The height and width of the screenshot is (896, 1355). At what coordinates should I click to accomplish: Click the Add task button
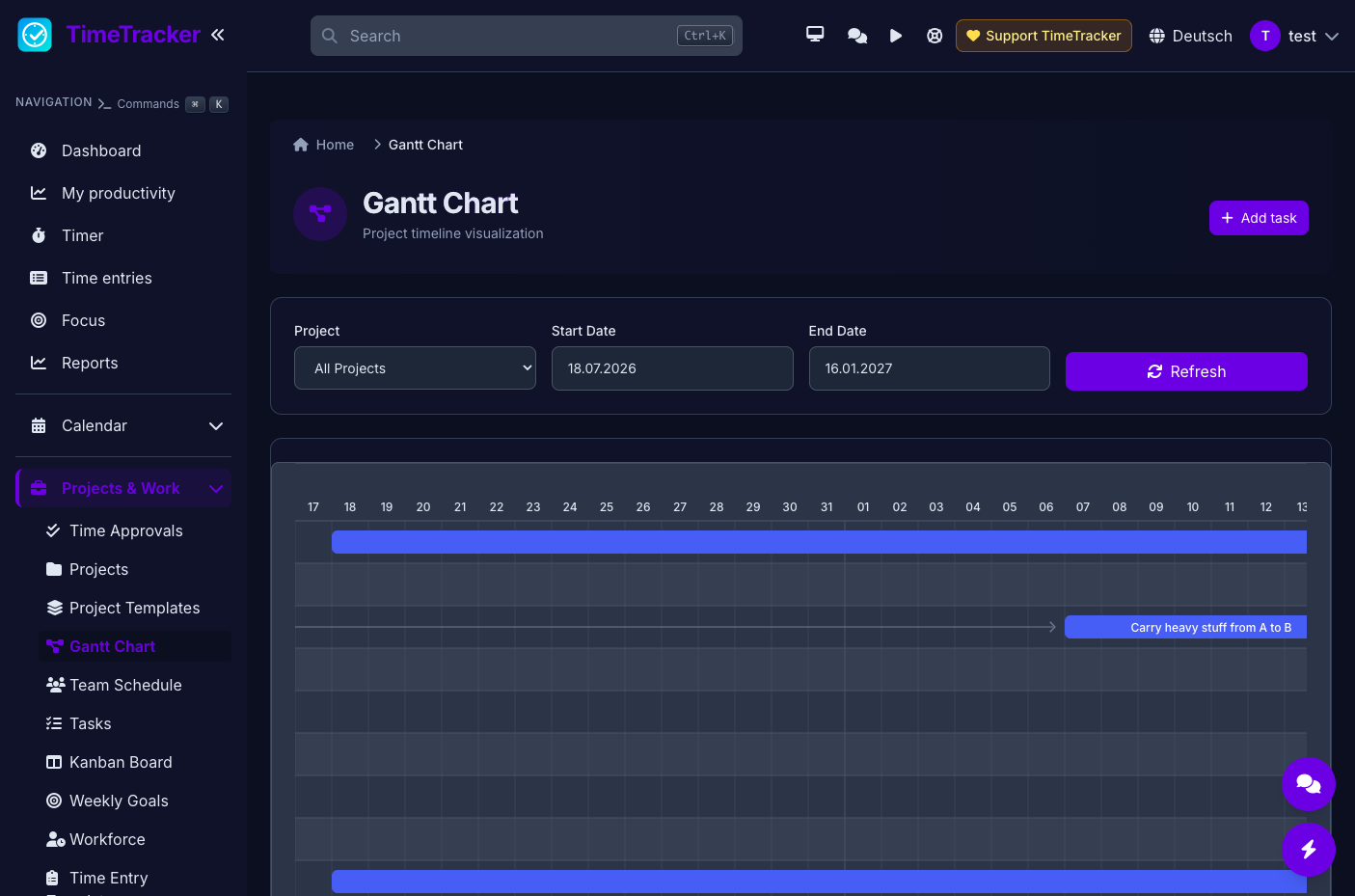[x=1259, y=218]
